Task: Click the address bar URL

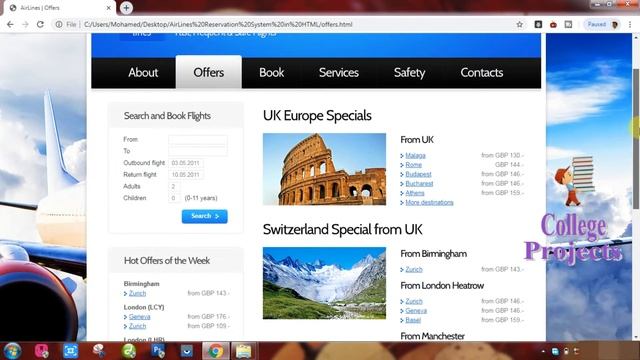Action: click(218, 24)
